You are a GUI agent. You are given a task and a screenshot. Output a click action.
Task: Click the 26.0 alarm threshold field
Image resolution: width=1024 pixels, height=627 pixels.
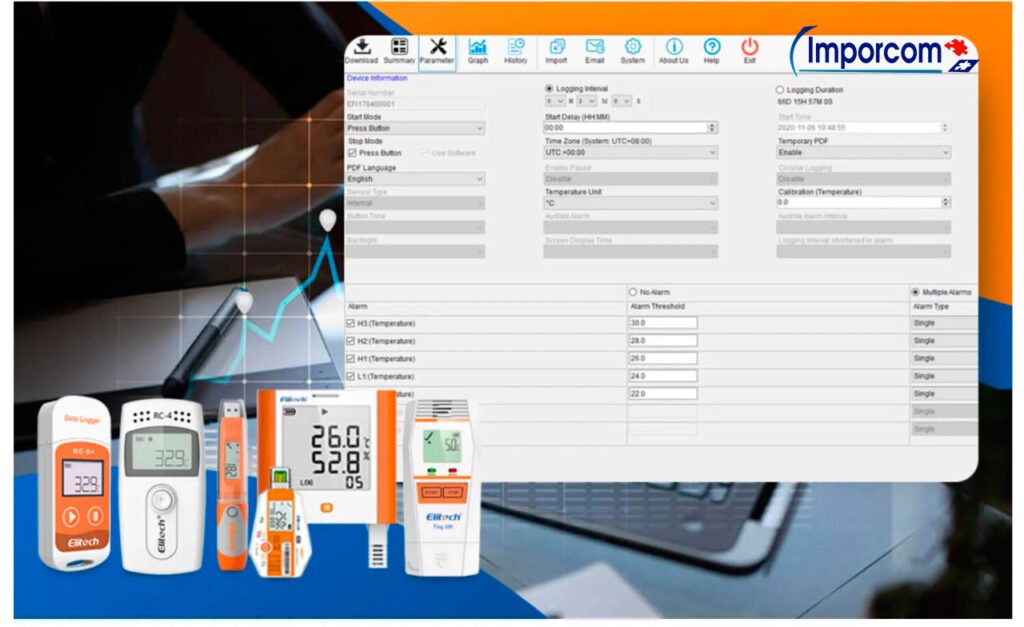(663, 359)
